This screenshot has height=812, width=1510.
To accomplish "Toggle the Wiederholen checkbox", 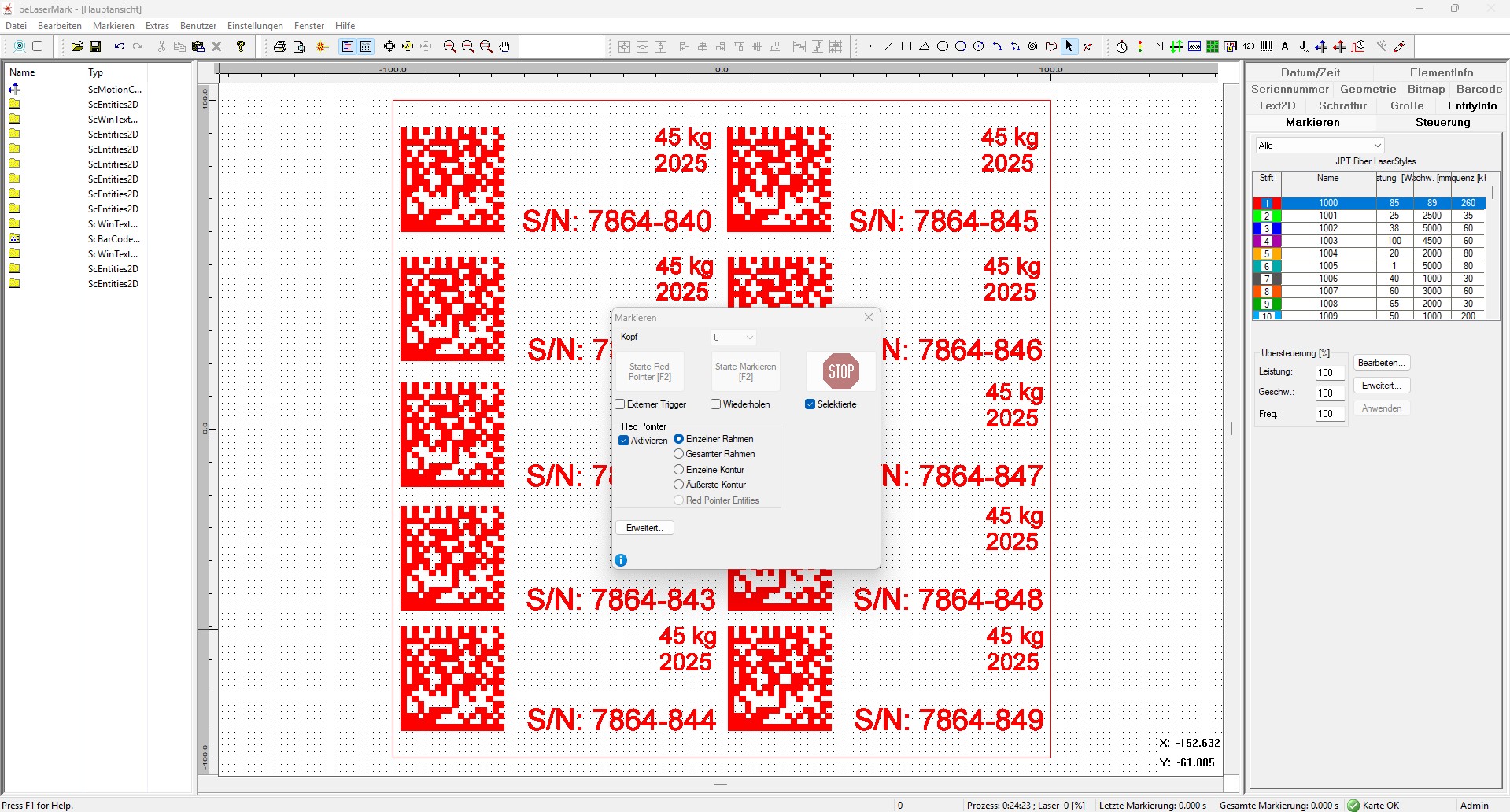I will (x=715, y=404).
